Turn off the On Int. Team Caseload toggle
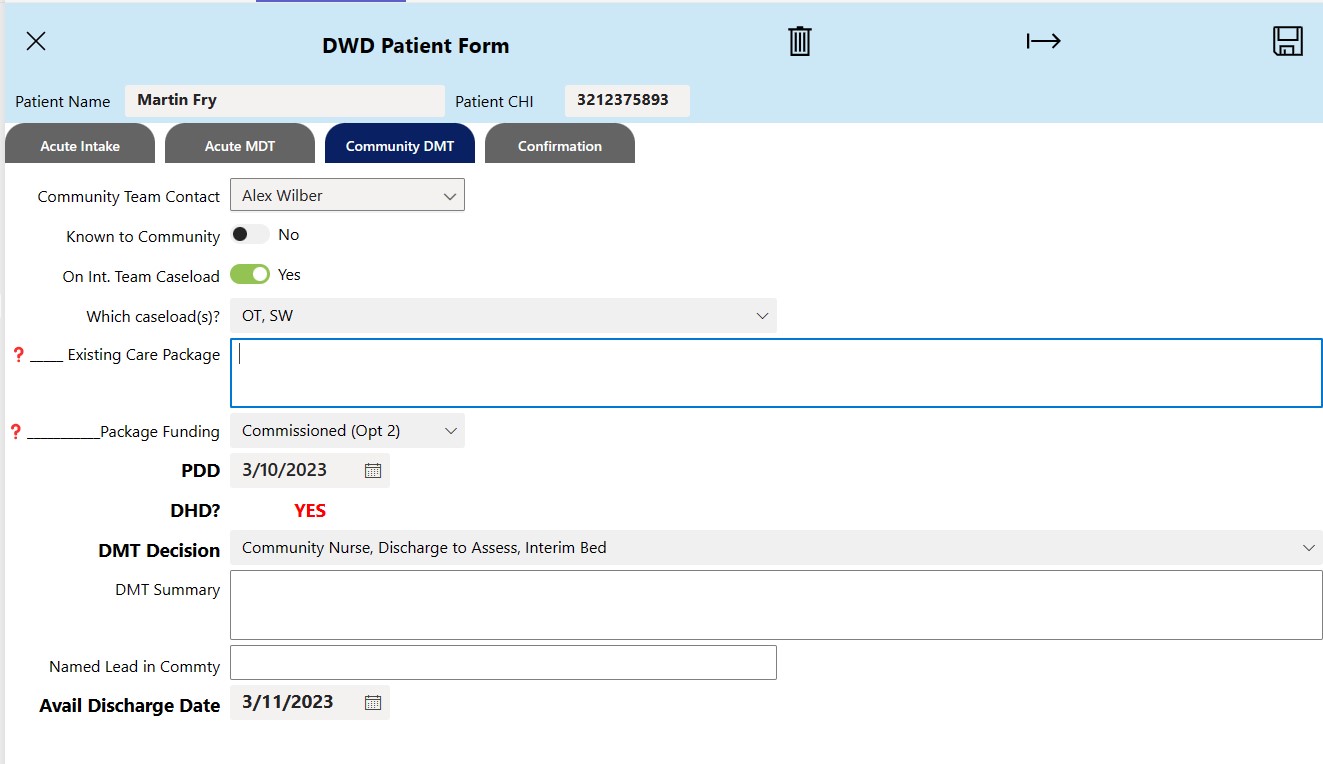The image size is (1323, 764). point(250,273)
